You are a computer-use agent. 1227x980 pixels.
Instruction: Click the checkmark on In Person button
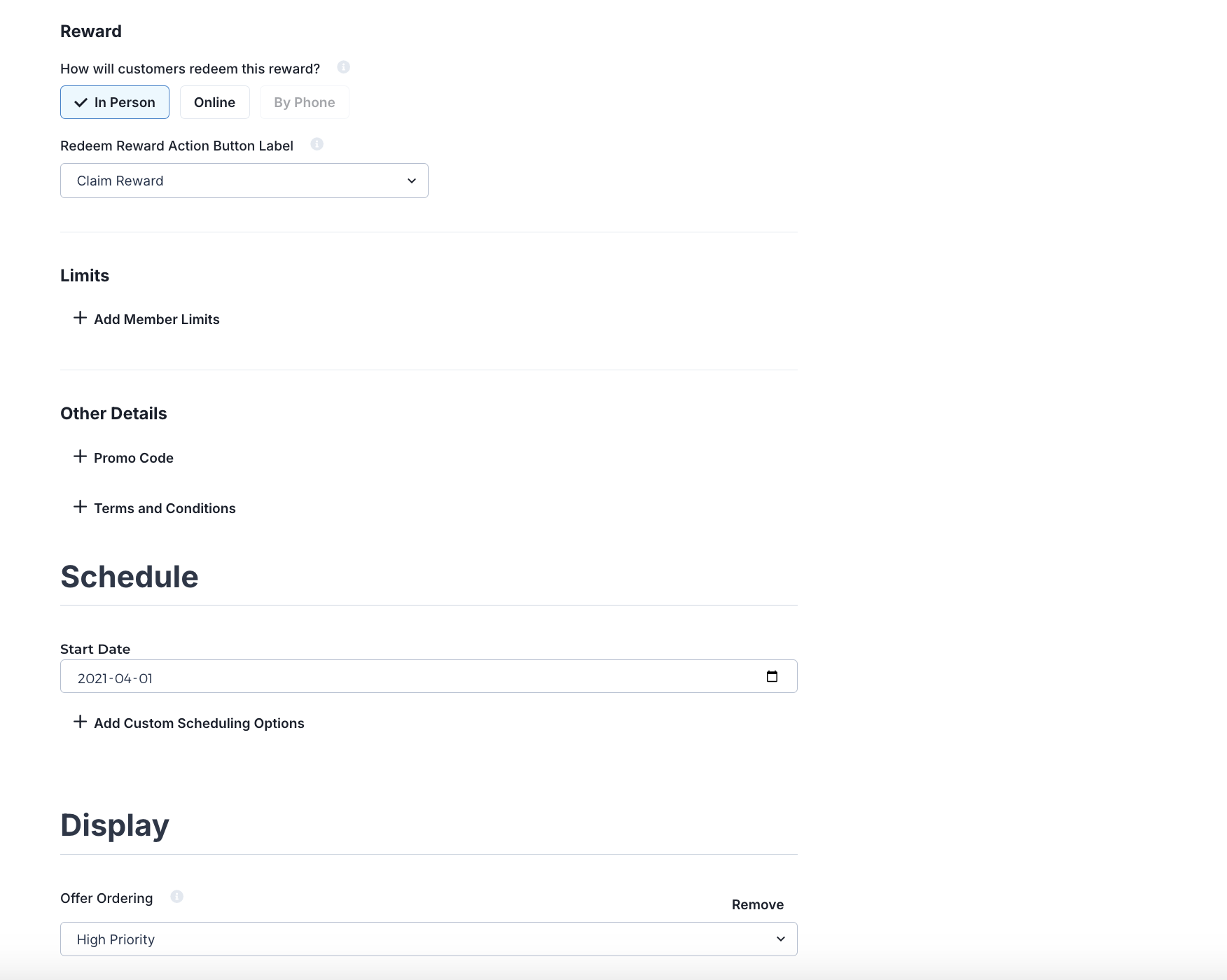pyautogui.click(x=81, y=102)
